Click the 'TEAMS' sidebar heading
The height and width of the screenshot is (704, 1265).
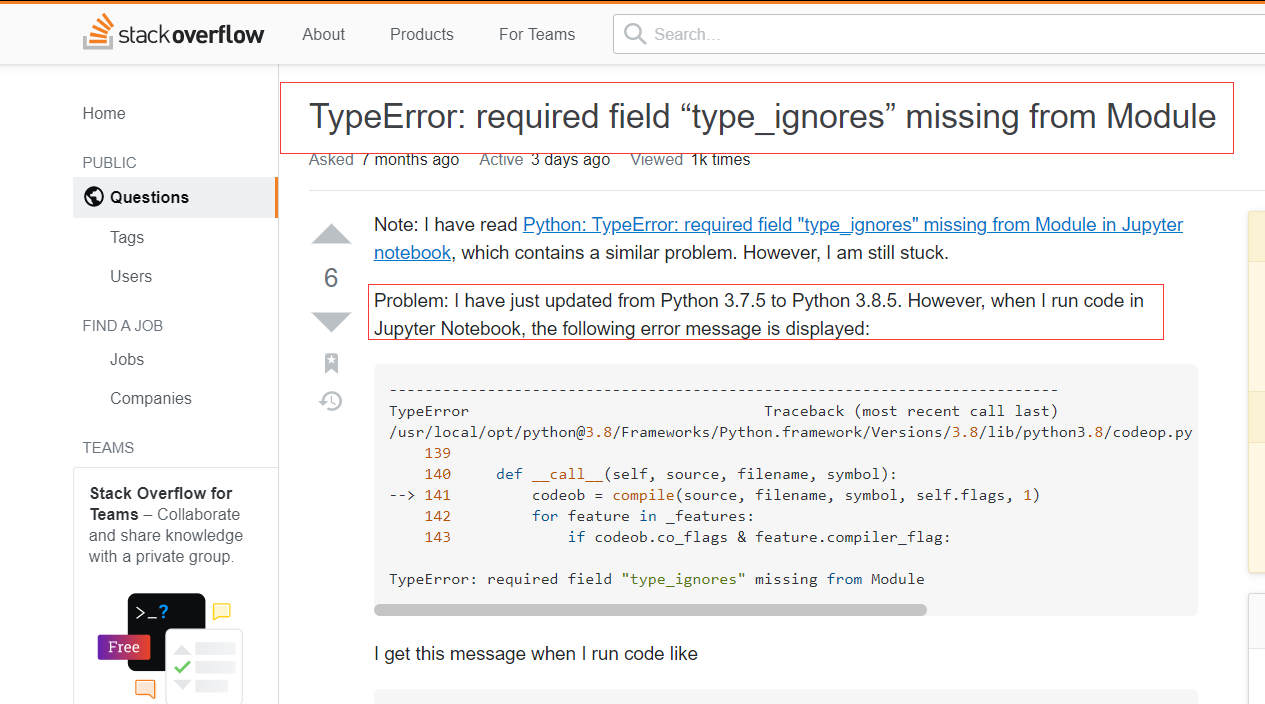(108, 448)
